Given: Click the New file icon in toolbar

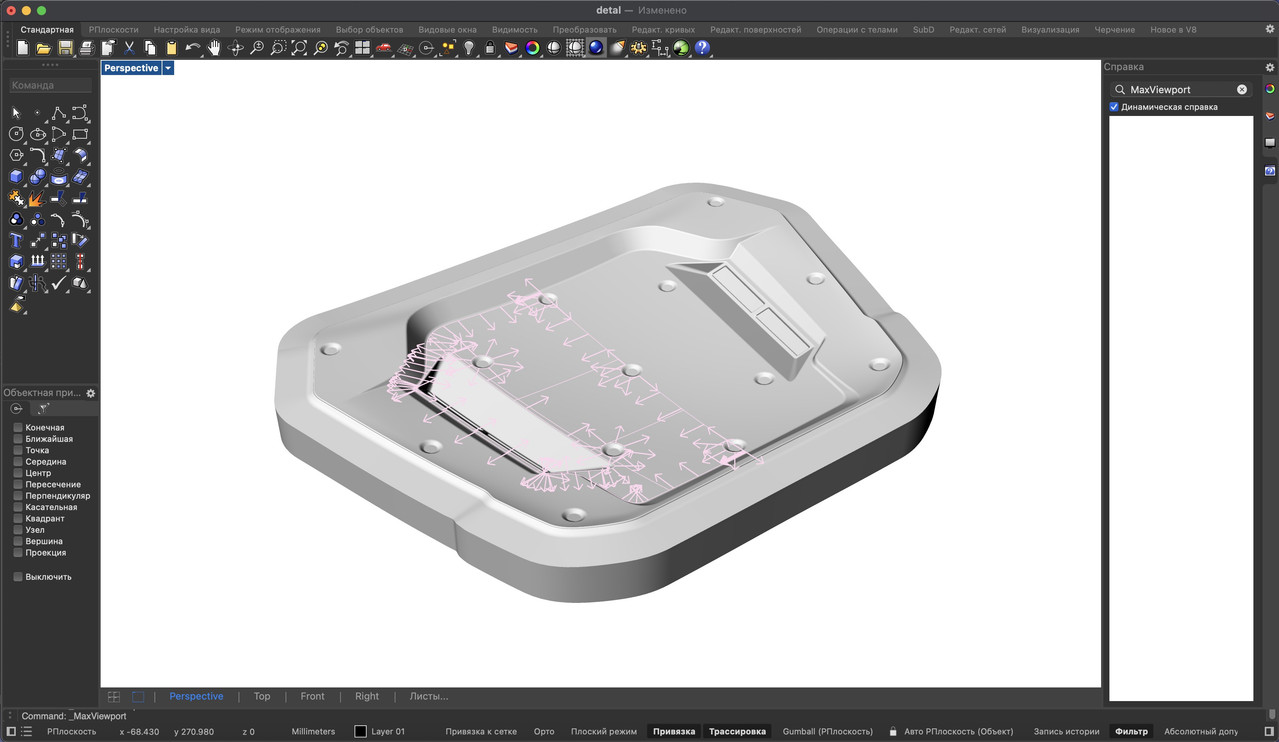Looking at the screenshot, I should (24, 48).
